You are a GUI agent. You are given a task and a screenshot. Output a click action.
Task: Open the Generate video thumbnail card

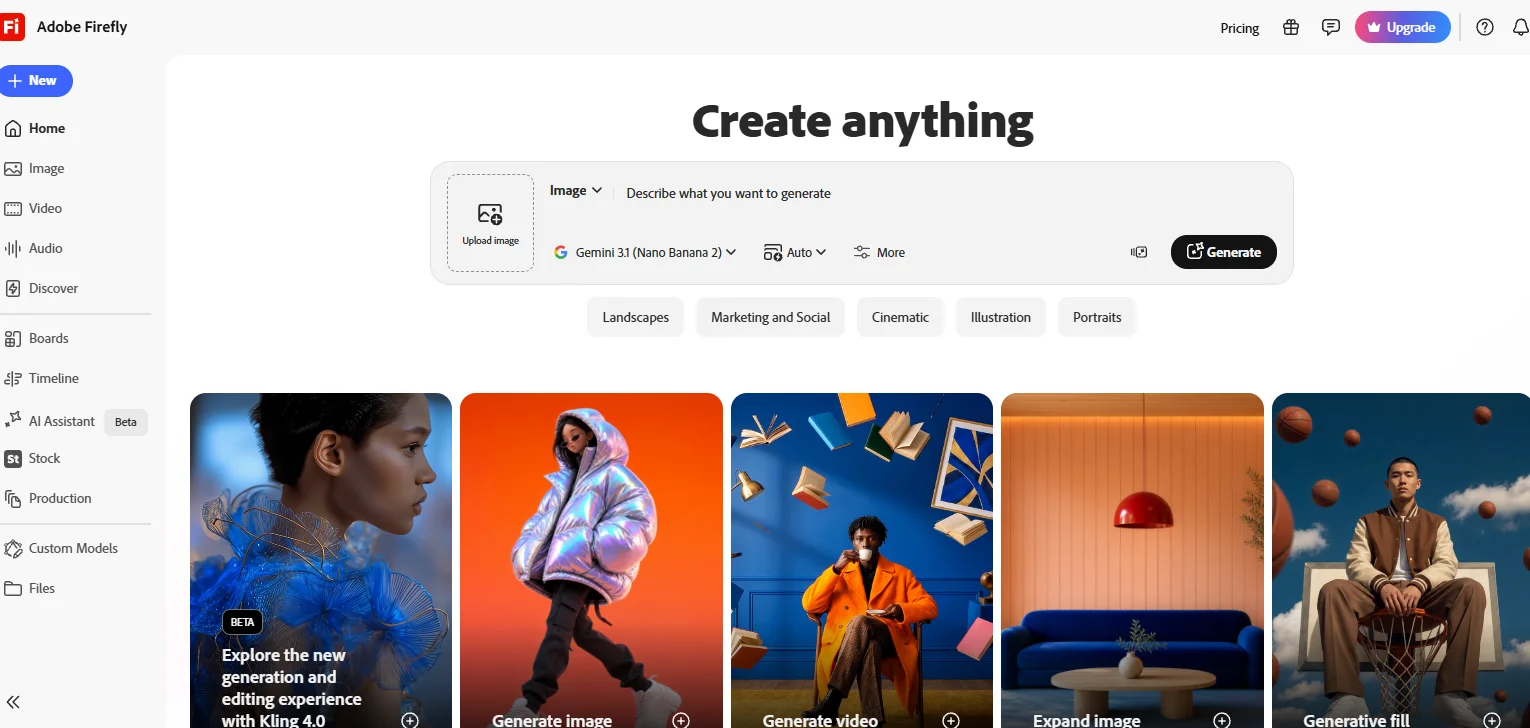862,560
